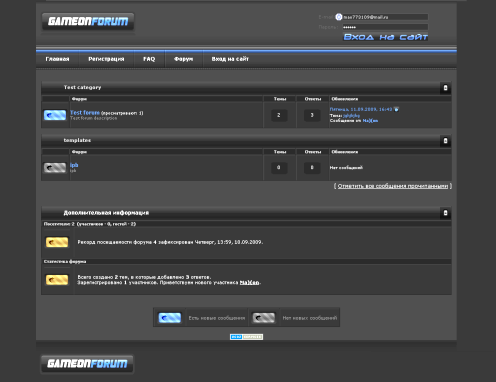Open the Главная menu item
The width and height of the screenshot is (496, 382).
point(57,59)
